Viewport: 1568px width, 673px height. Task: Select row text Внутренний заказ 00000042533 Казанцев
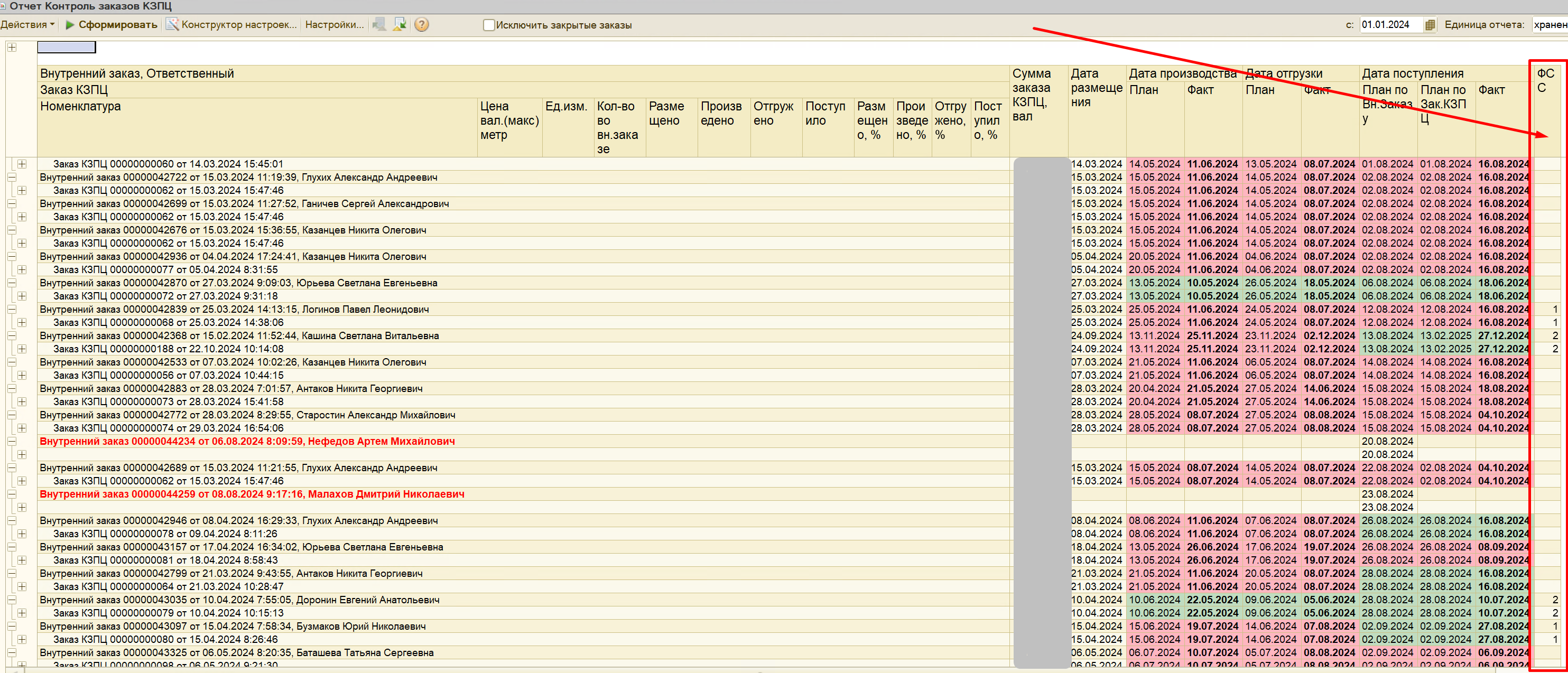233,362
